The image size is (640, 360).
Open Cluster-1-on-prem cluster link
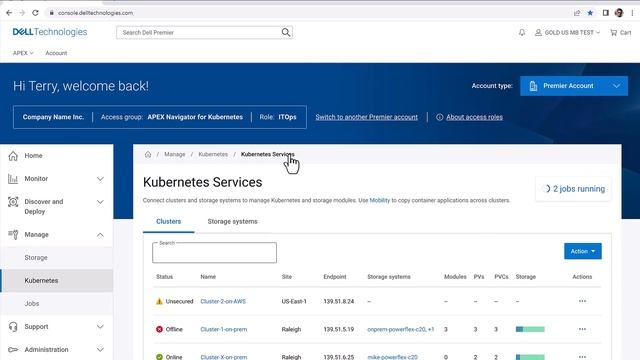224,329
